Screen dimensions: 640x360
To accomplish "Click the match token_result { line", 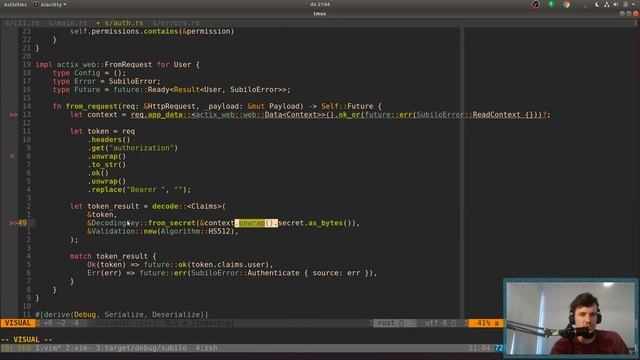I will (x=113, y=256).
